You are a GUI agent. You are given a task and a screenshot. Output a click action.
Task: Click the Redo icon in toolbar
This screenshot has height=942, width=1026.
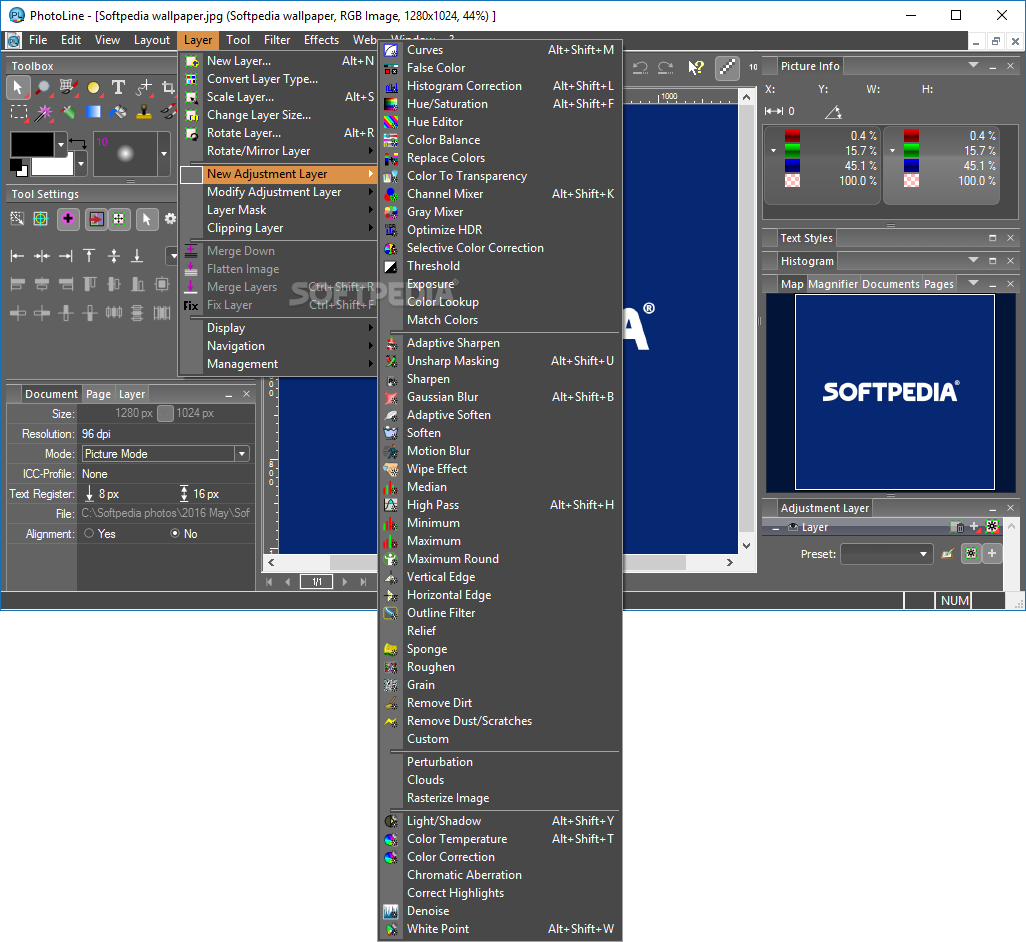tap(665, 67)
